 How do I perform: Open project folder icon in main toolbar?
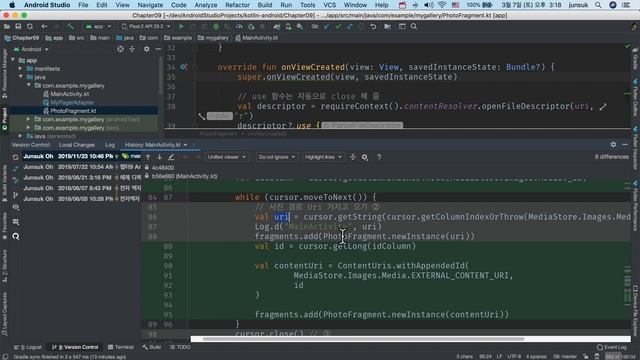point(7,27)
